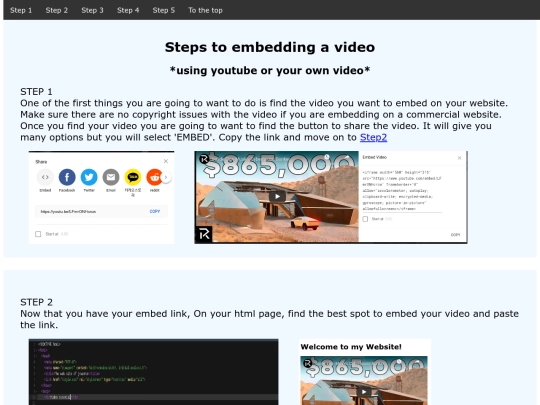Open Step 1 in navigation bar
Viewport: 540px width, 405px height.
pos(21,10)
